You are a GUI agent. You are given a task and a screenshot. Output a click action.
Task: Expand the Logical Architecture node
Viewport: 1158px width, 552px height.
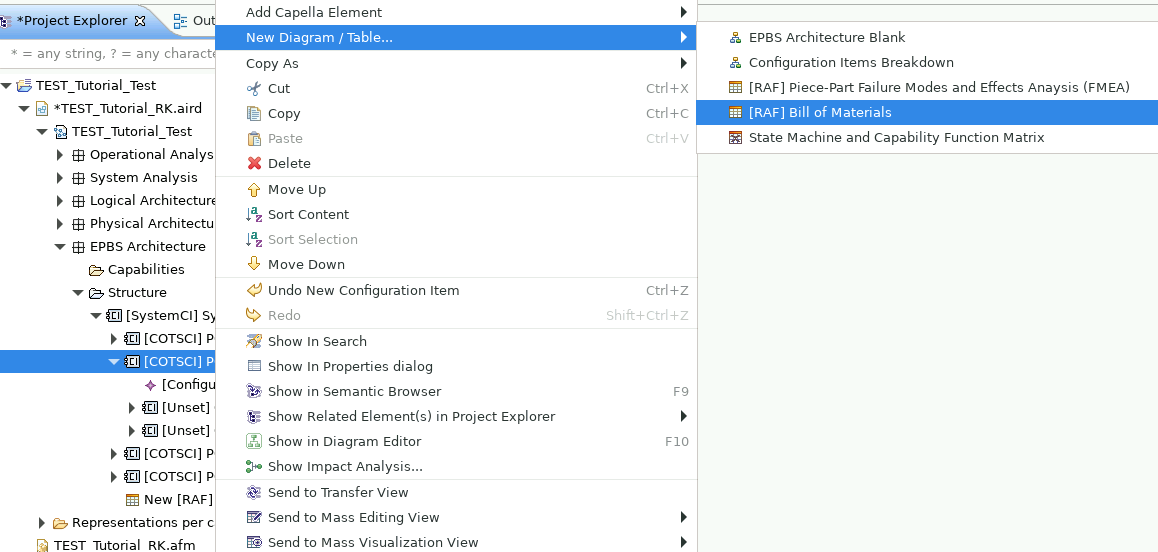click(61, 201)
